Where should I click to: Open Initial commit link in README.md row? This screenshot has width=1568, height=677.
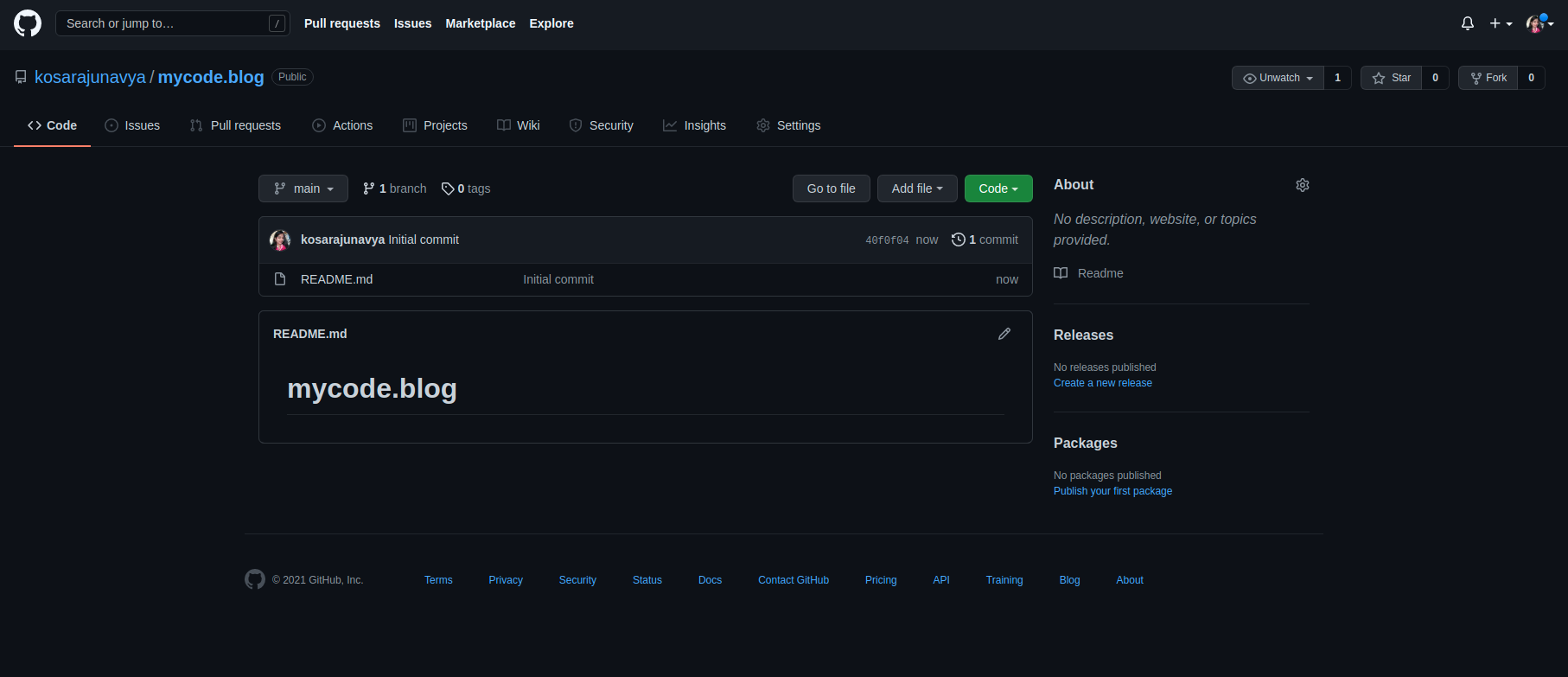(x=558, y=279)
